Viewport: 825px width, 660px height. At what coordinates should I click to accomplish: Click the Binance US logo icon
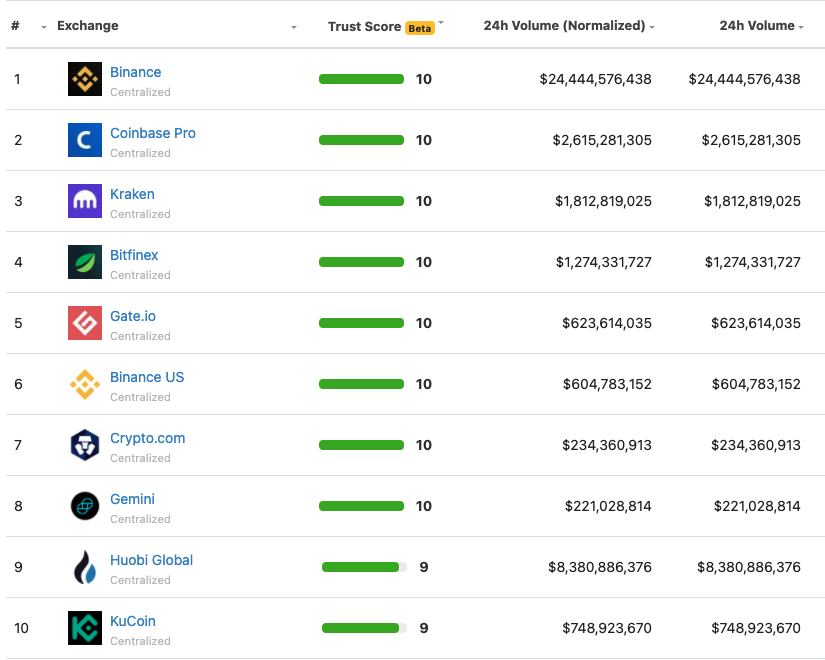[x=85, y=384]
